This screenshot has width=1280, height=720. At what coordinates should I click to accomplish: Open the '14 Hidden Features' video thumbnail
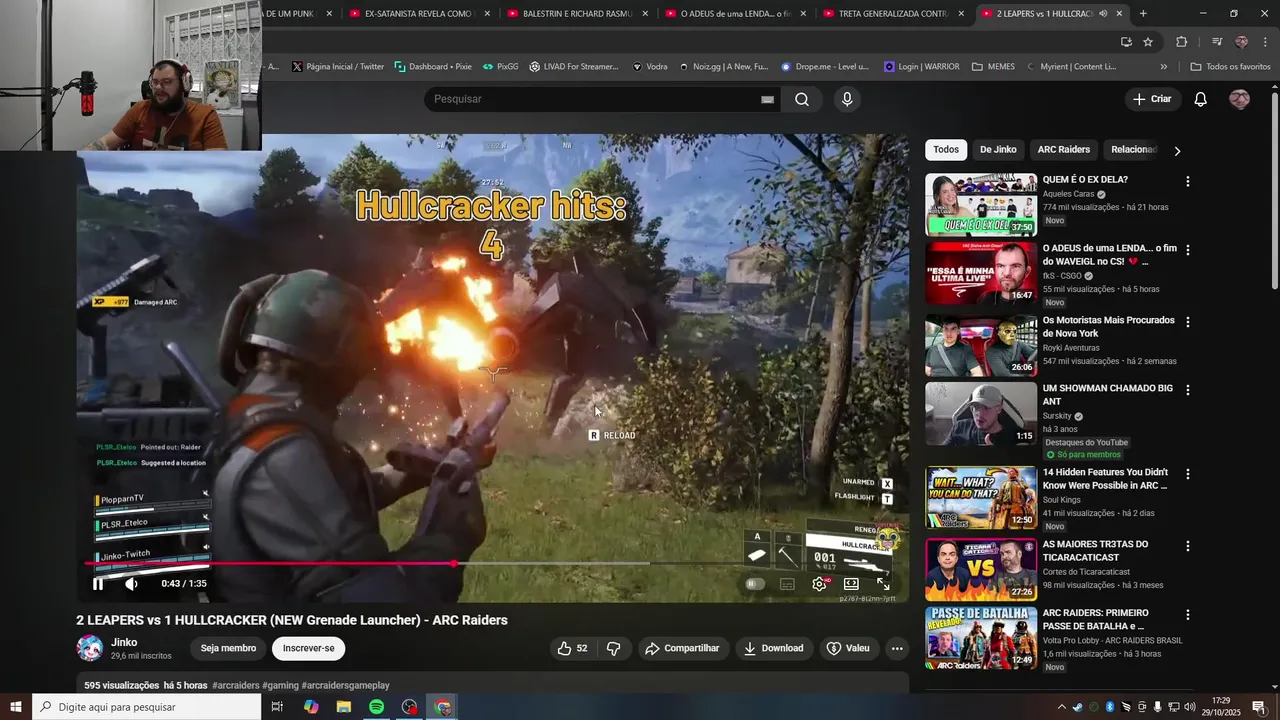pyautogui.click(x=981, y=498)
